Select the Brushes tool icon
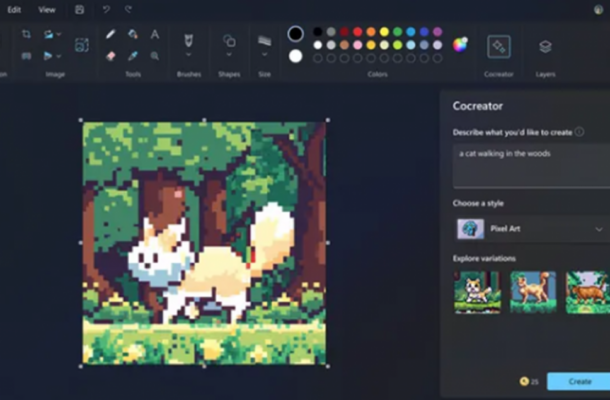Screen dimensions: 610x400 (x=188, y=40)
